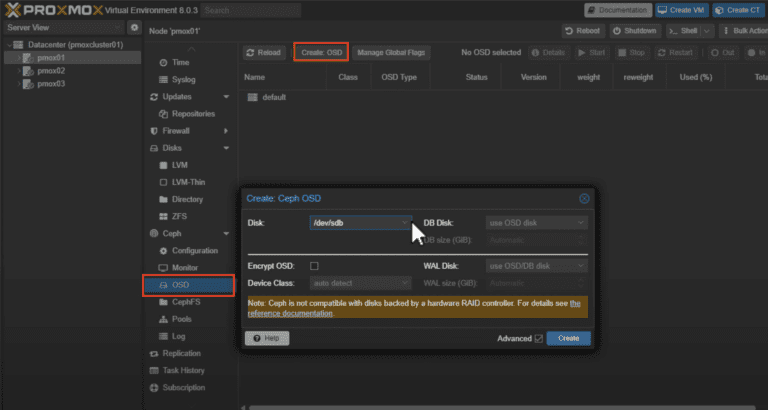Select the OSD drive icon entry
The width and height of the screenshot is (768, 410).
(164, 285)
